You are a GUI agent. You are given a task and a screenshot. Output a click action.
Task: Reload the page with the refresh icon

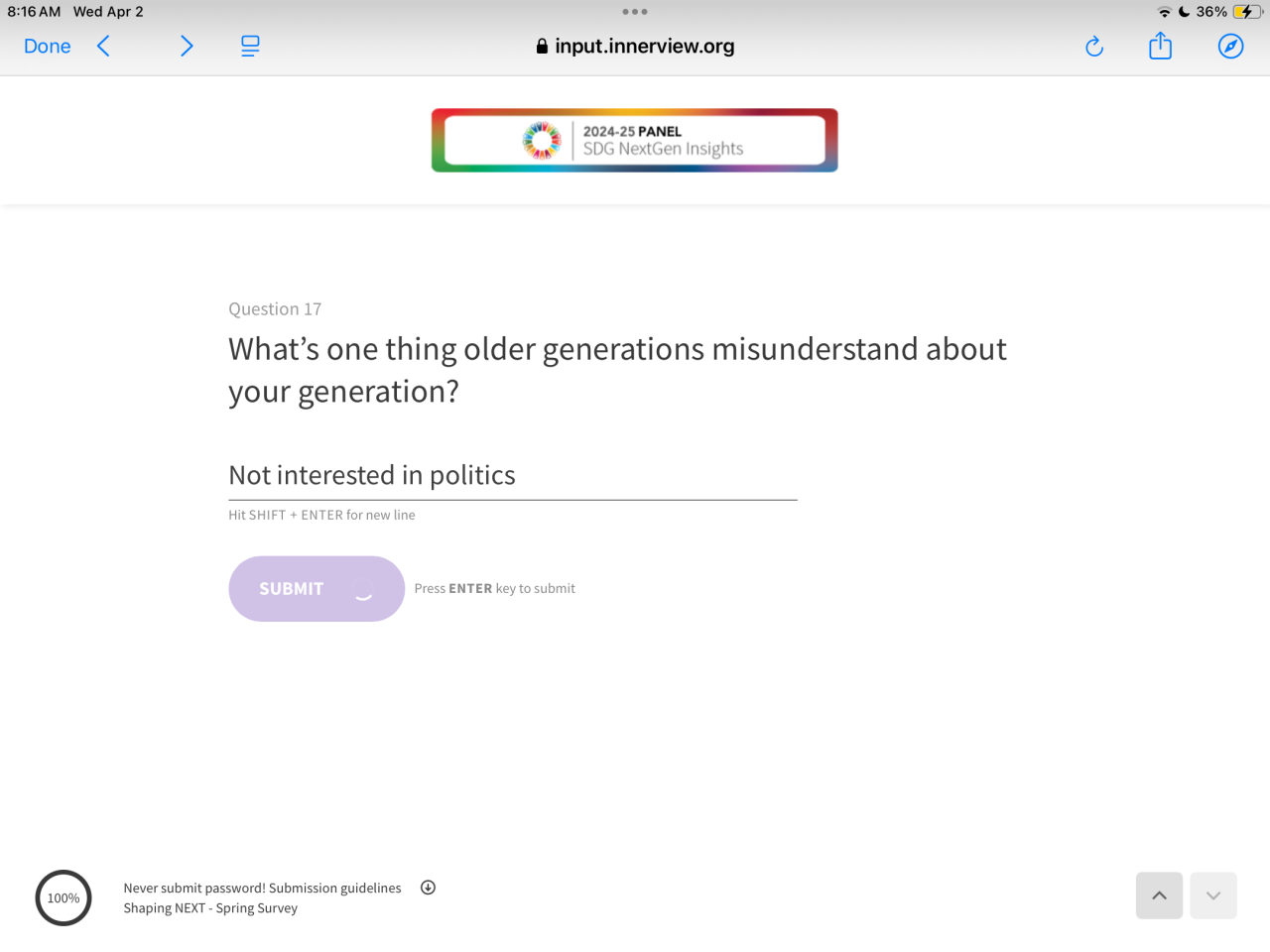(1094, 47)
